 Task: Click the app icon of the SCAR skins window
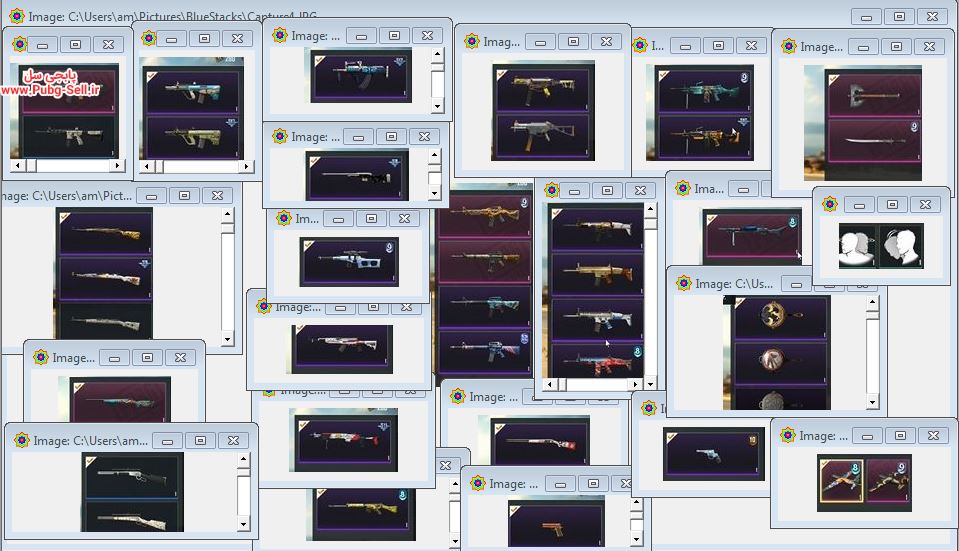click(552, 190)
